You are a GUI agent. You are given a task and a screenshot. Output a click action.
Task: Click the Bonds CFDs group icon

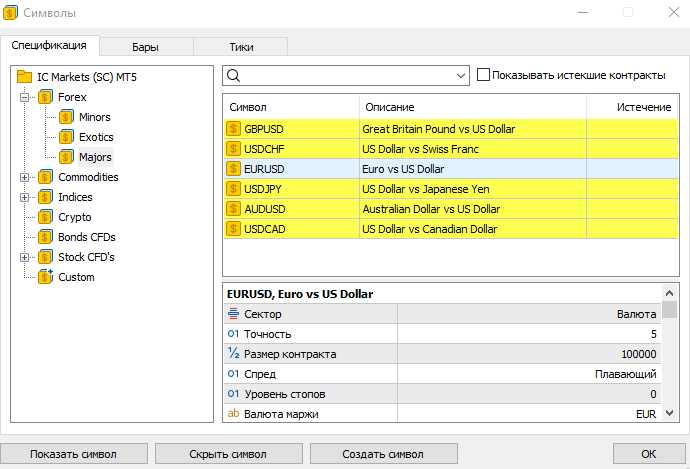pos(45,237)
